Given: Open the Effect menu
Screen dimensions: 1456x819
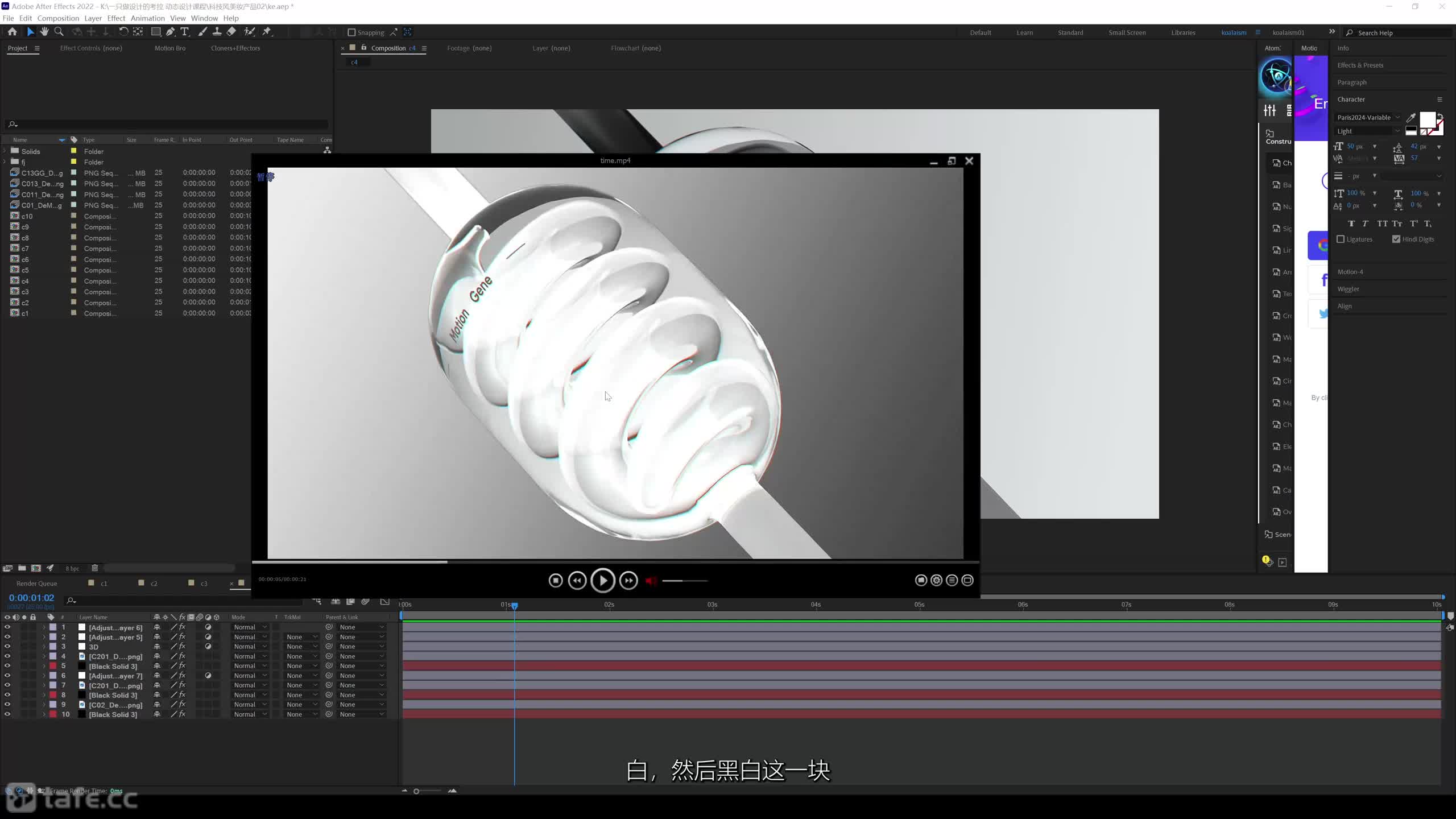Looking at the screenshot, I should [x=116, y=18].
